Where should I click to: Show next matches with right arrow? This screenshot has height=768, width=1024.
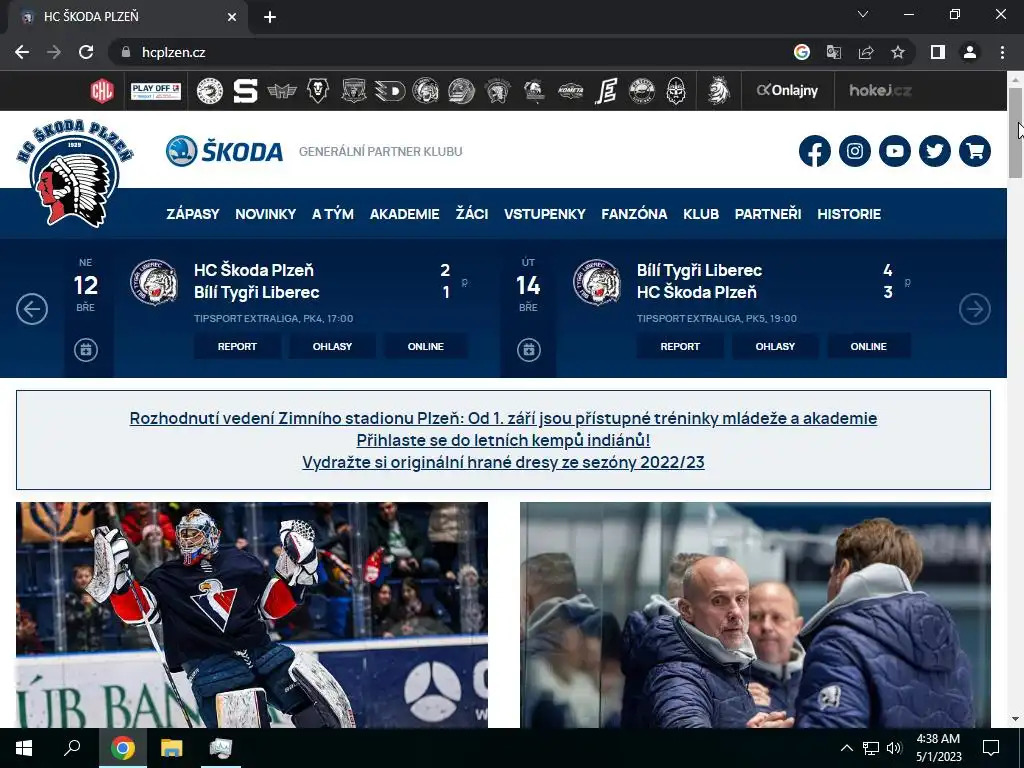click(x=975, y=309)
